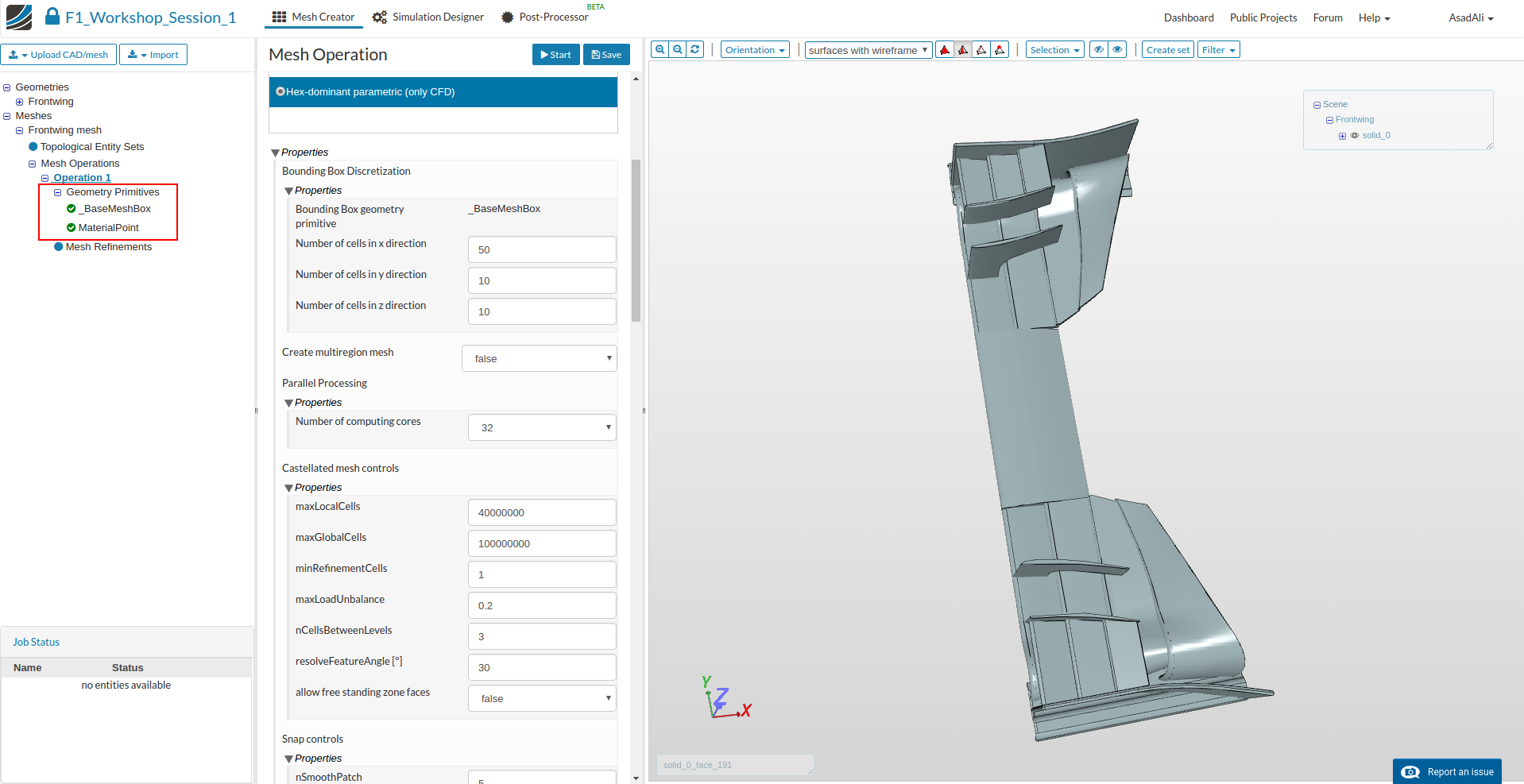This screenshot has width=1524, height=784.
Task: Click the maxLocalCells input field
Action: pos(542,513)
